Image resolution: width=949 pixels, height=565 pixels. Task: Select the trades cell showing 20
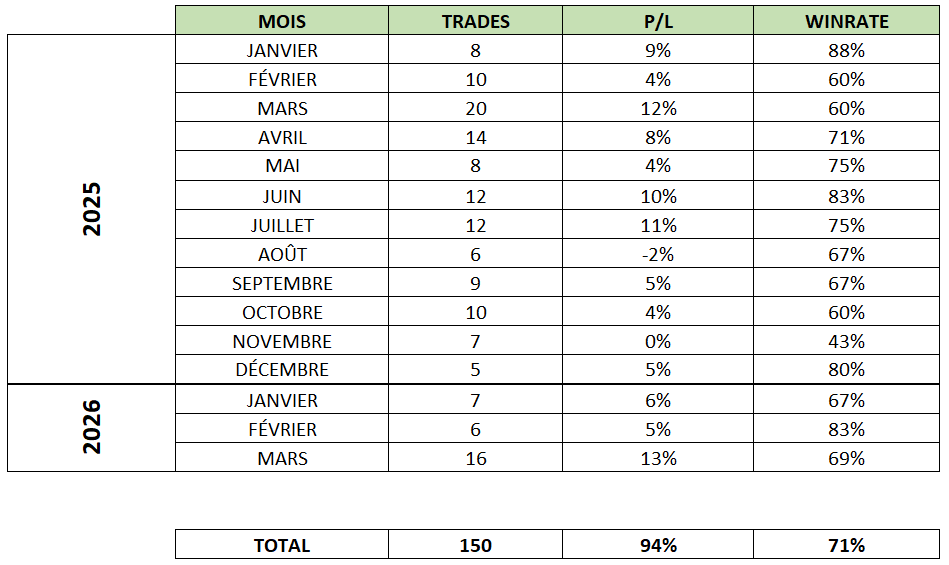[475, 109]
